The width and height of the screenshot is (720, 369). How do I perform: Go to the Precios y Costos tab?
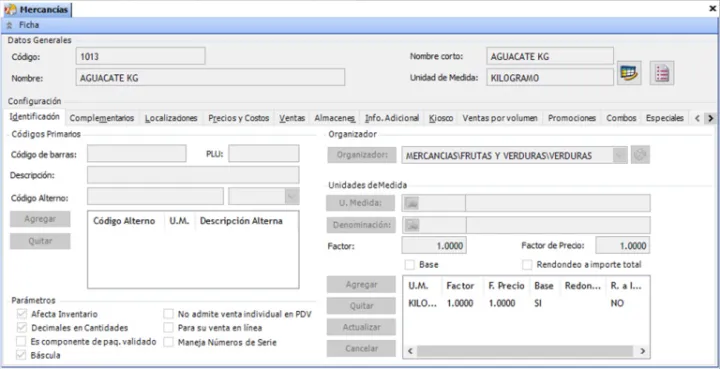point(239,118)
